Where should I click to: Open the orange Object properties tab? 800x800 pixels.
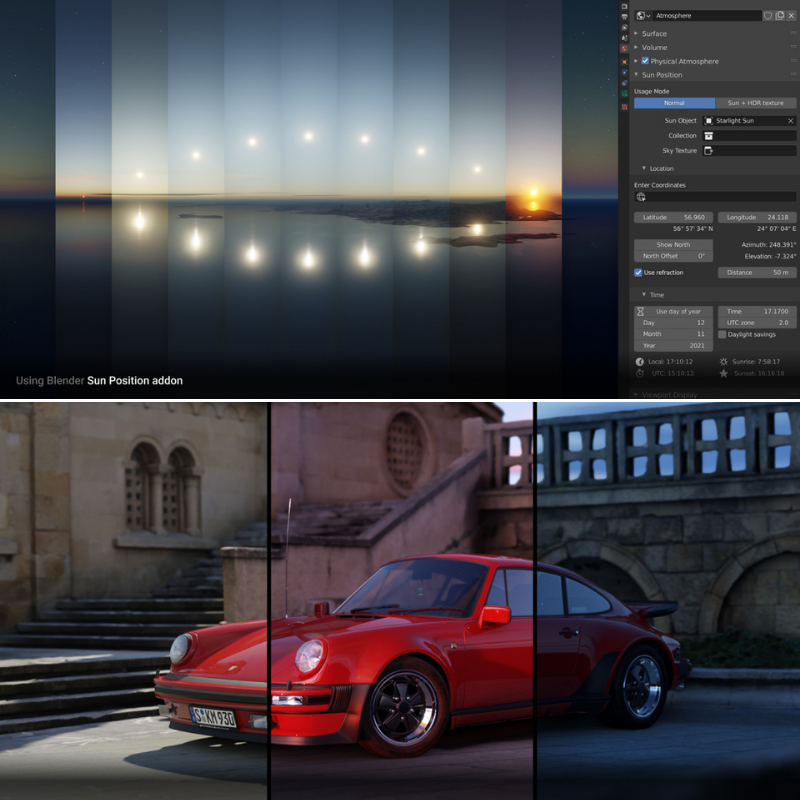click(624, 62)
